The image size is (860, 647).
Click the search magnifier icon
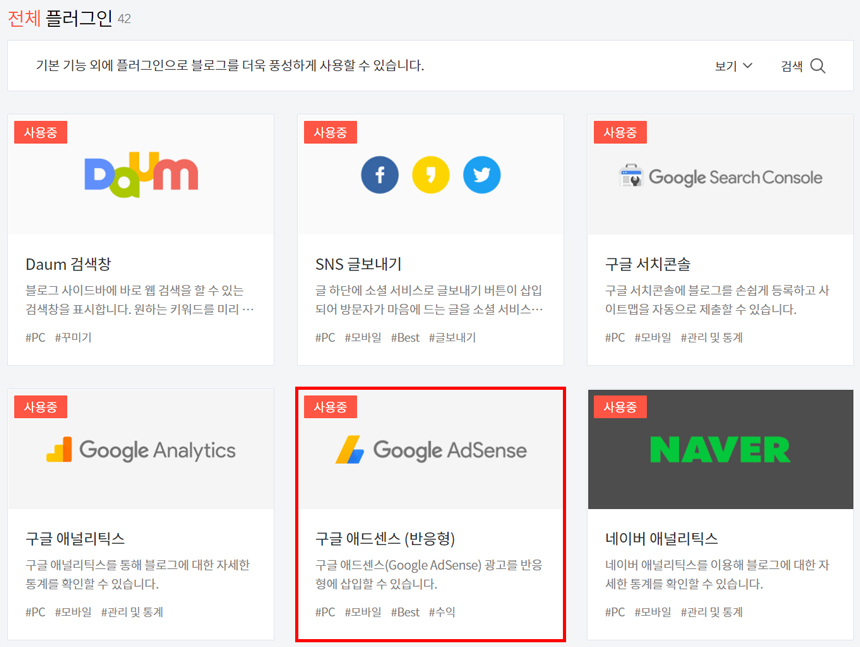(818, 66)
